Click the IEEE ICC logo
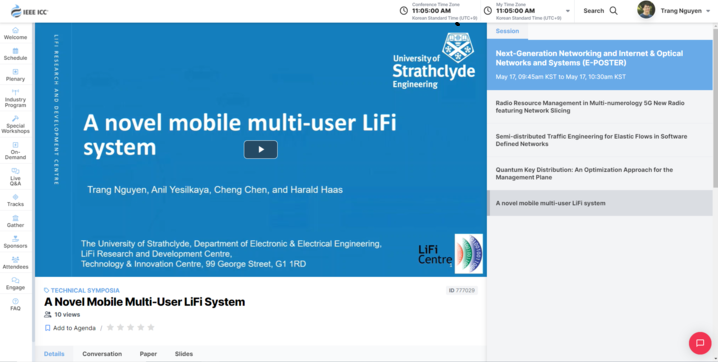The height and width of the screenshot is (362, 718). click(x=29, y=11)
